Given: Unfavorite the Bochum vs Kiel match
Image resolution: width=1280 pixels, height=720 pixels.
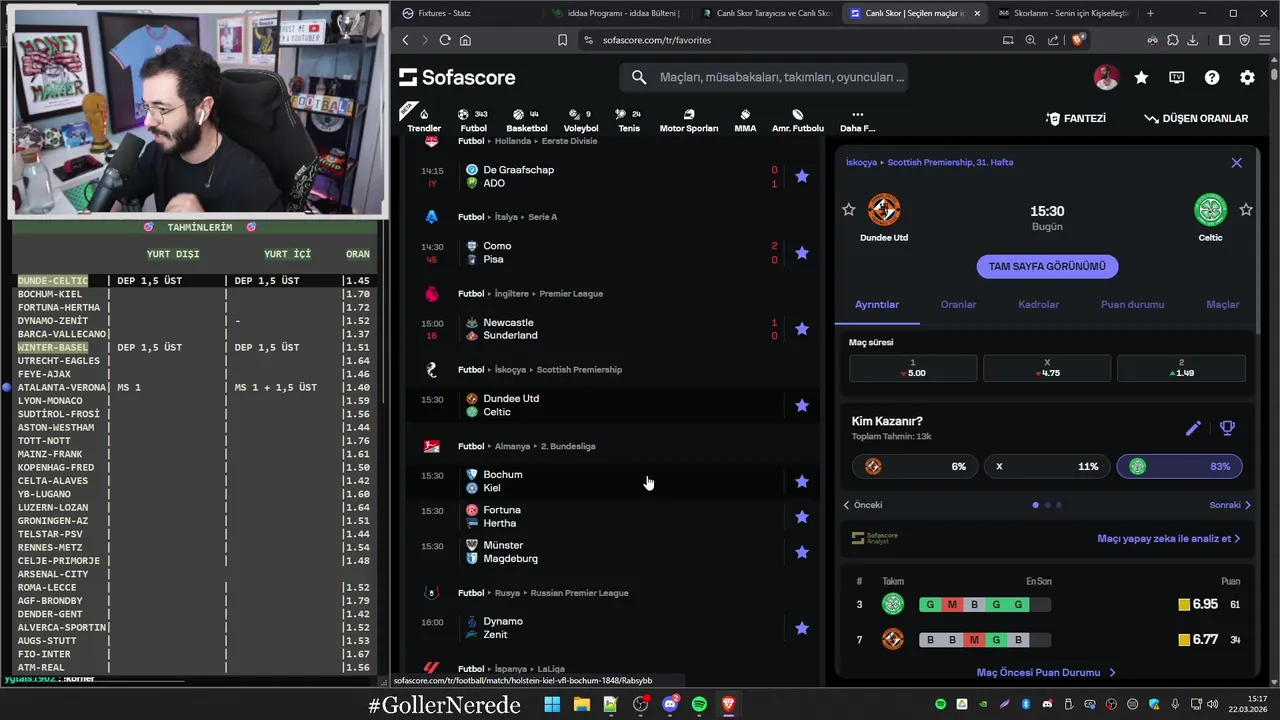Looking at the screenshot, I should (801, 481).
